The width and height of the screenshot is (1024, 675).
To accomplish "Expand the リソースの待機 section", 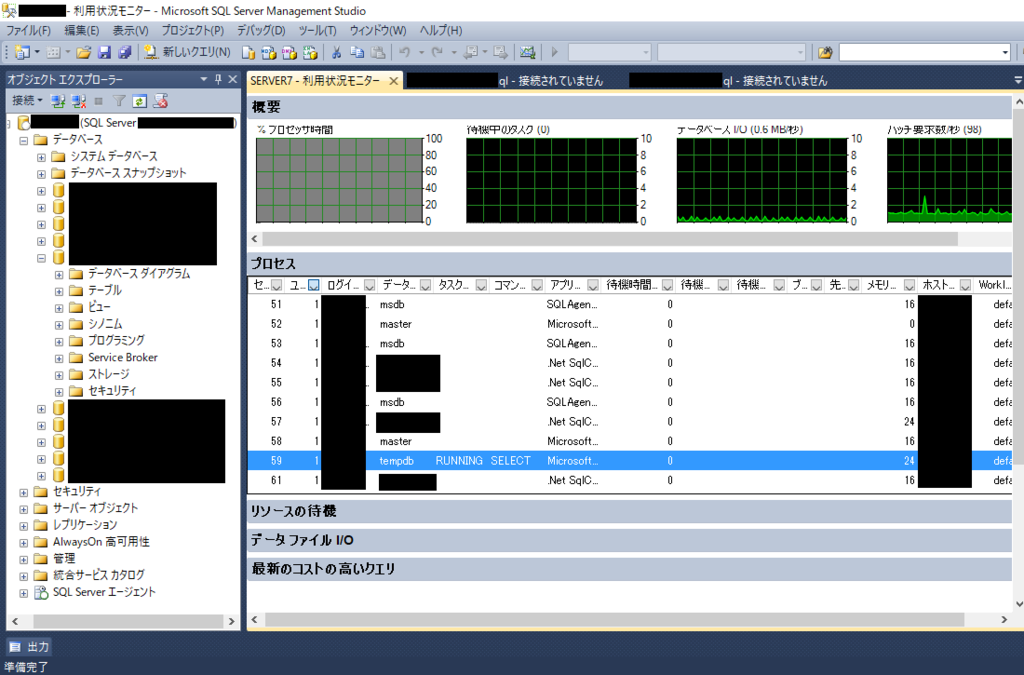I will coord(630,511).
